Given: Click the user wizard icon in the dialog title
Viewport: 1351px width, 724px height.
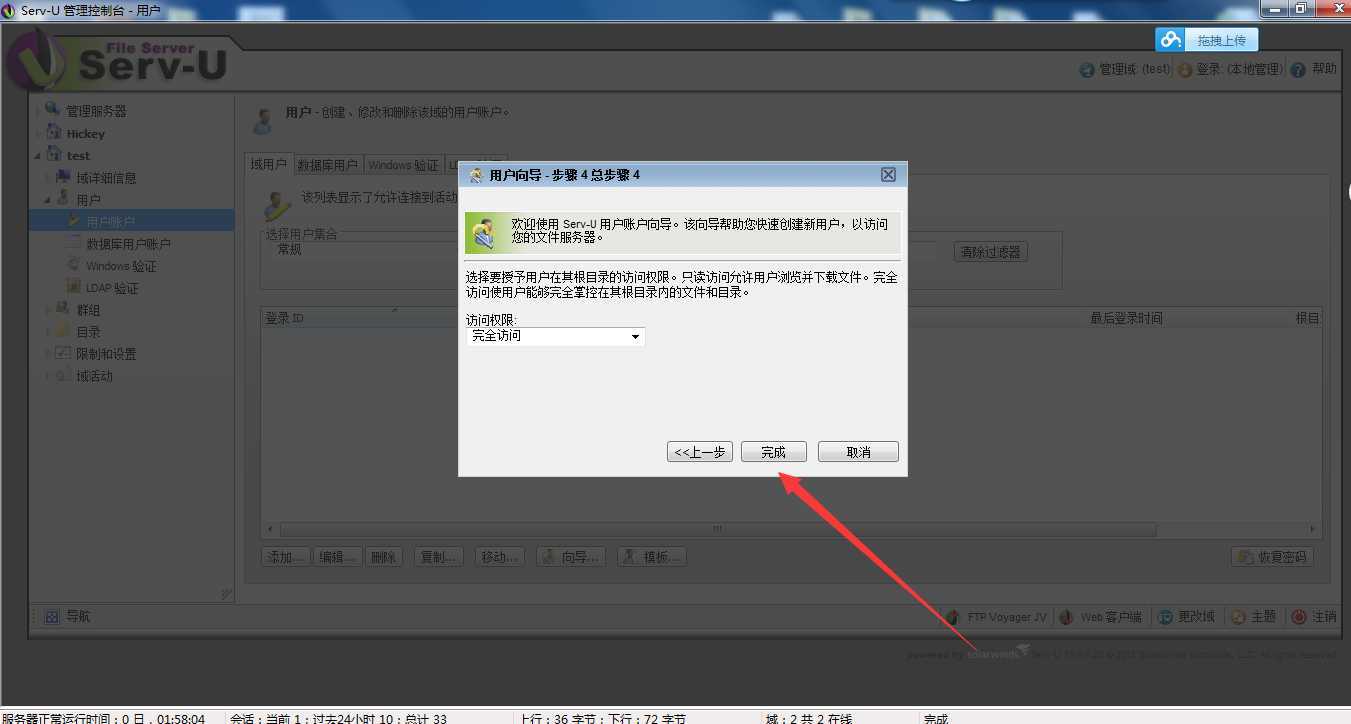Looking at the screenshot, I should pyautogui.click(x=476, y=175).
